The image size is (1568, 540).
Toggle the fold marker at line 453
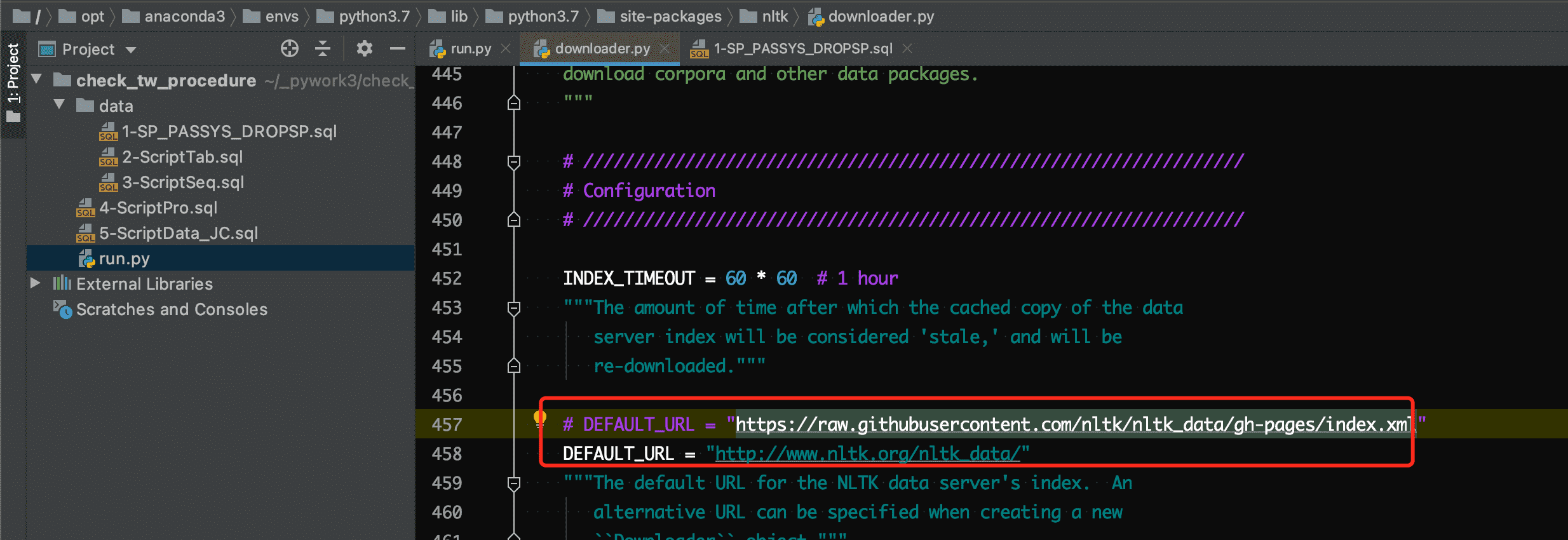(x=514, y=308)
